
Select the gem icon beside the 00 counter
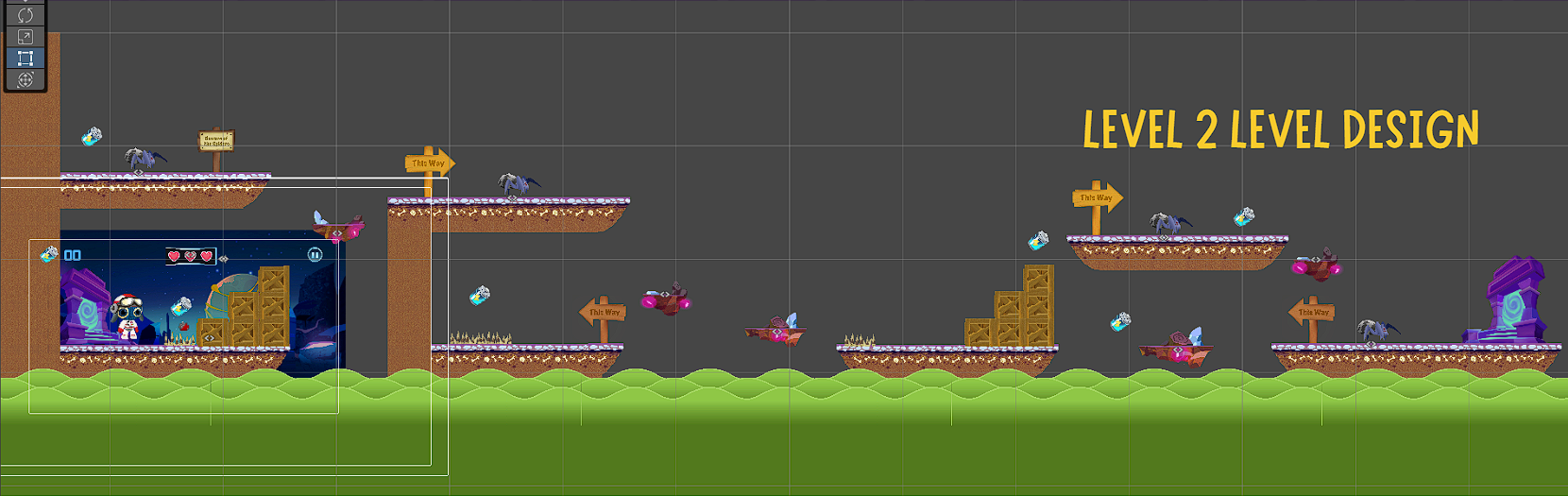click(x=49, y=253)
